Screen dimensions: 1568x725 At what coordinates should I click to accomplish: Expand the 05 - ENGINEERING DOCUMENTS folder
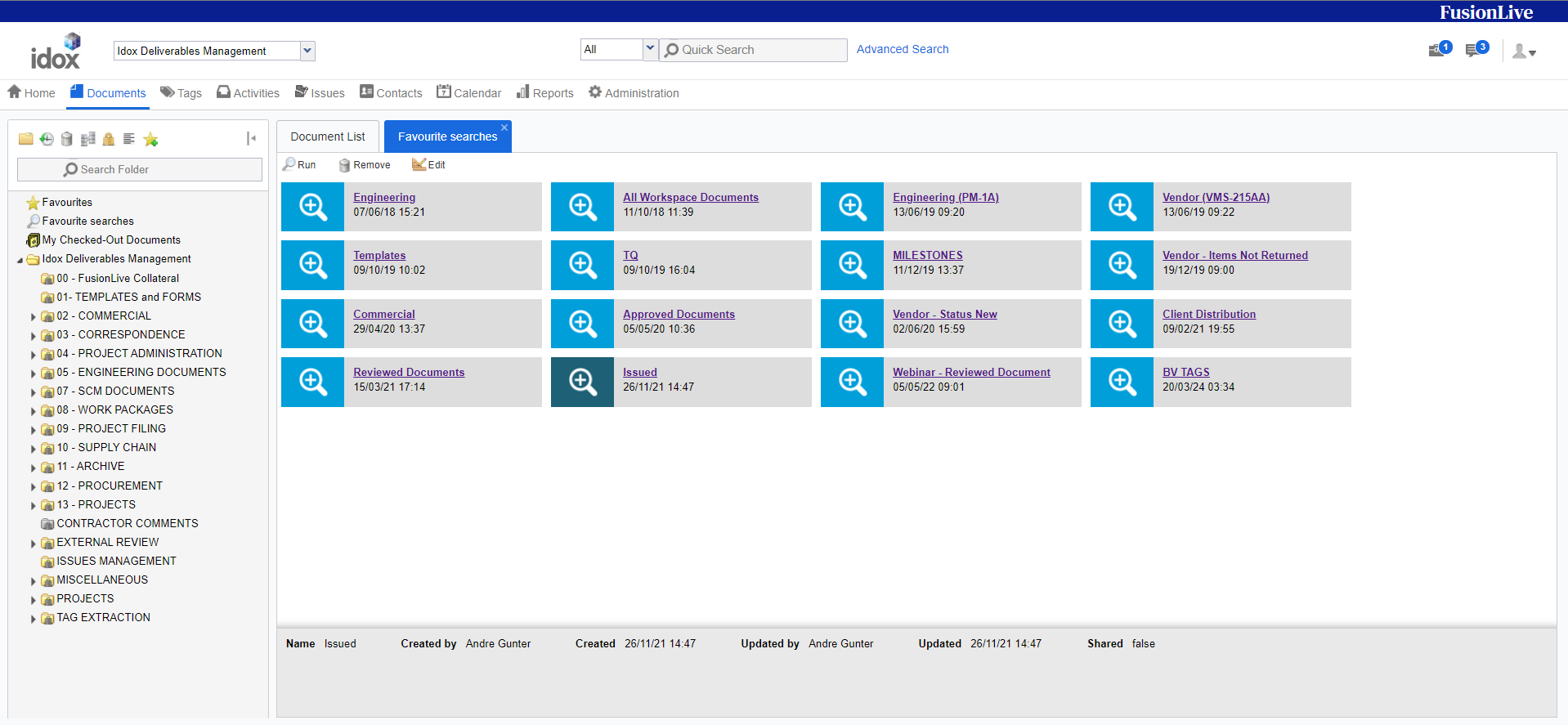click(x=34, y=374)
